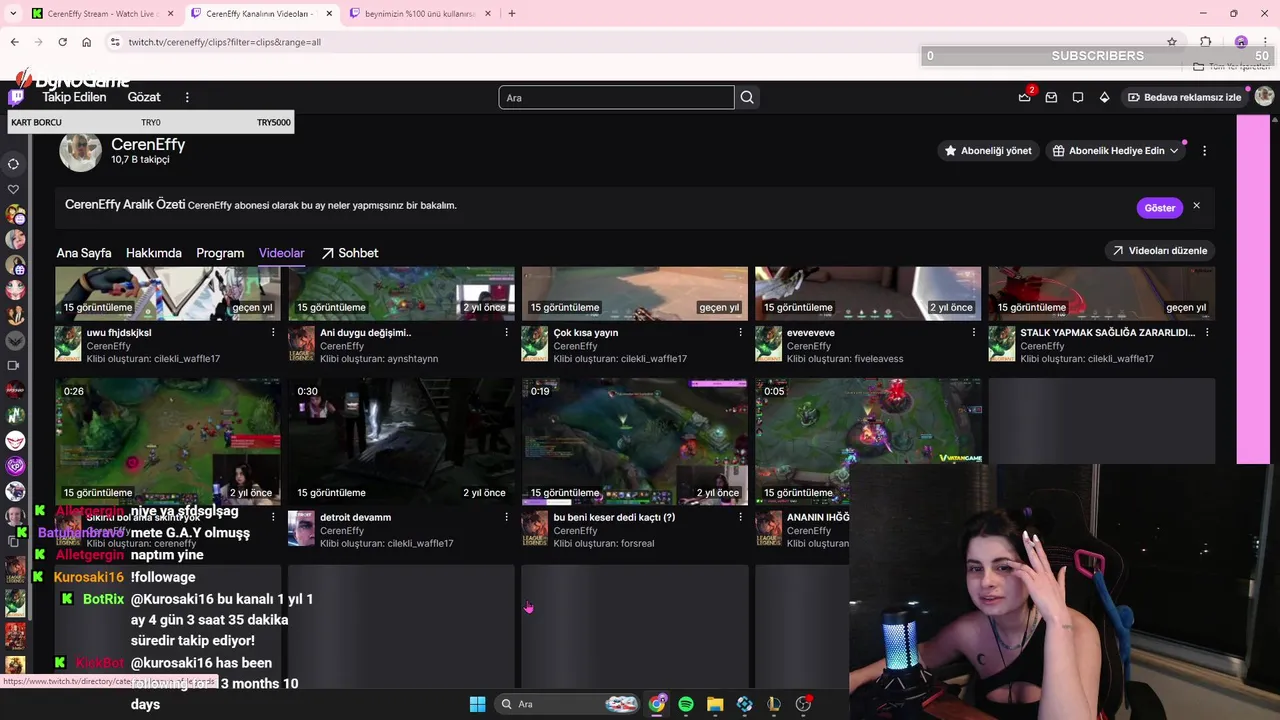1280x720 pixels.
Task: Select the Videolar tab
Action: pos(281,253)
